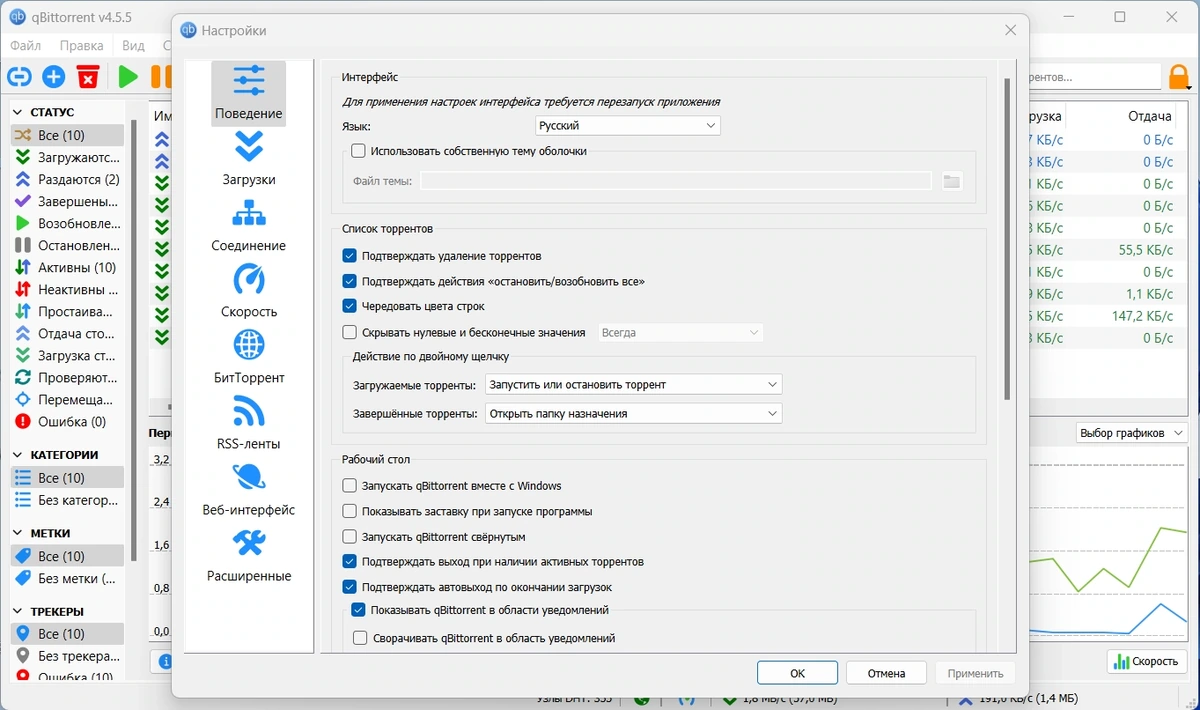1200x710 pixels.
Task: Select the Без трекера filter
Action: [x=67, y=656]
